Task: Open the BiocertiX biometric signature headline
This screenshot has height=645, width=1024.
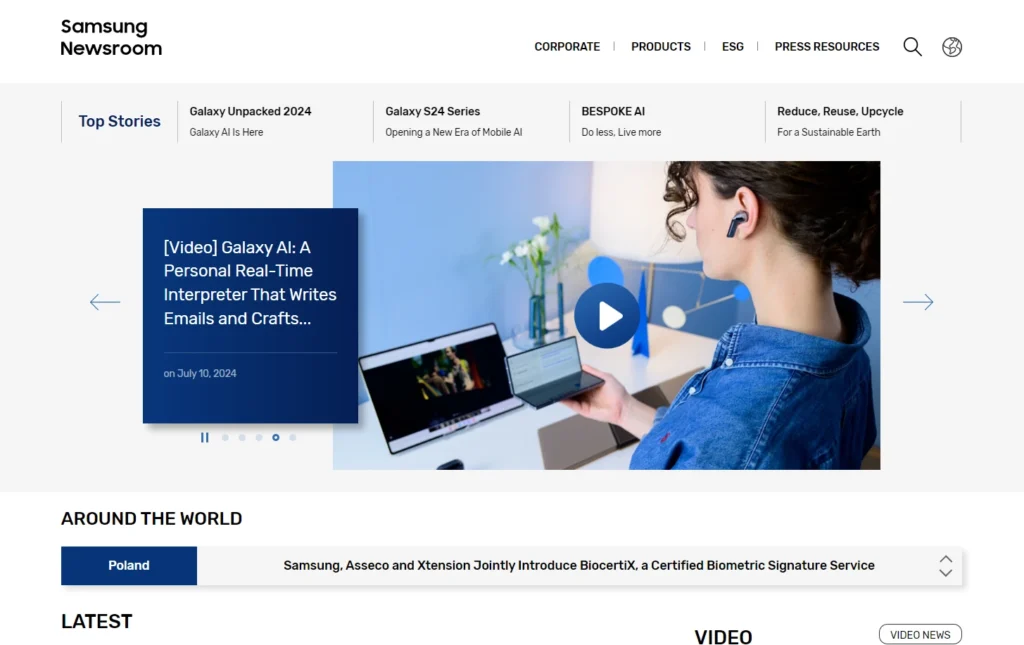Action: click(579, 565)
